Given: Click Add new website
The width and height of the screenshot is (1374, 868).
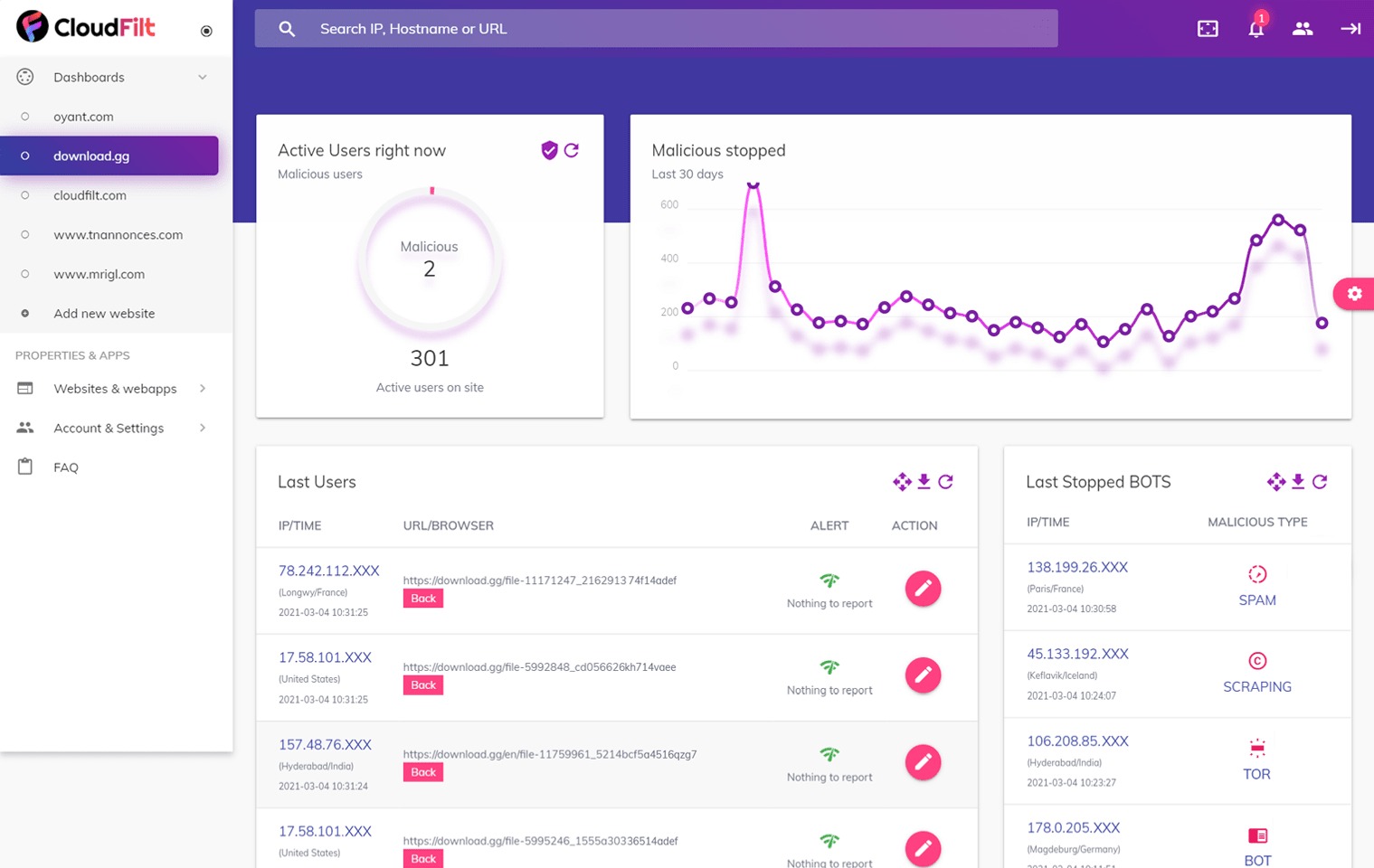Looking at the screenshot, I should point(104,314).
